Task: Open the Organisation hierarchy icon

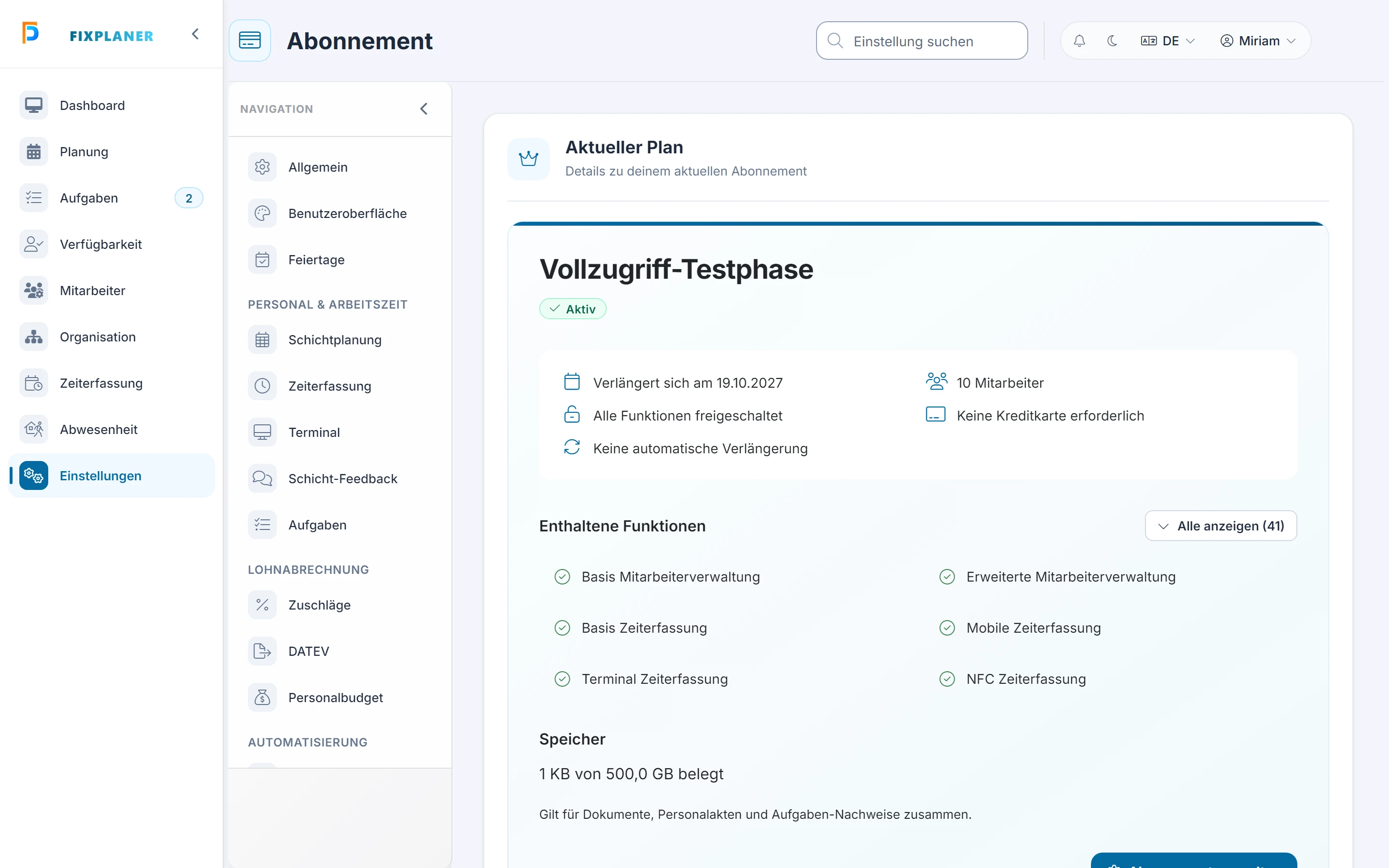Action: point(33,337)
